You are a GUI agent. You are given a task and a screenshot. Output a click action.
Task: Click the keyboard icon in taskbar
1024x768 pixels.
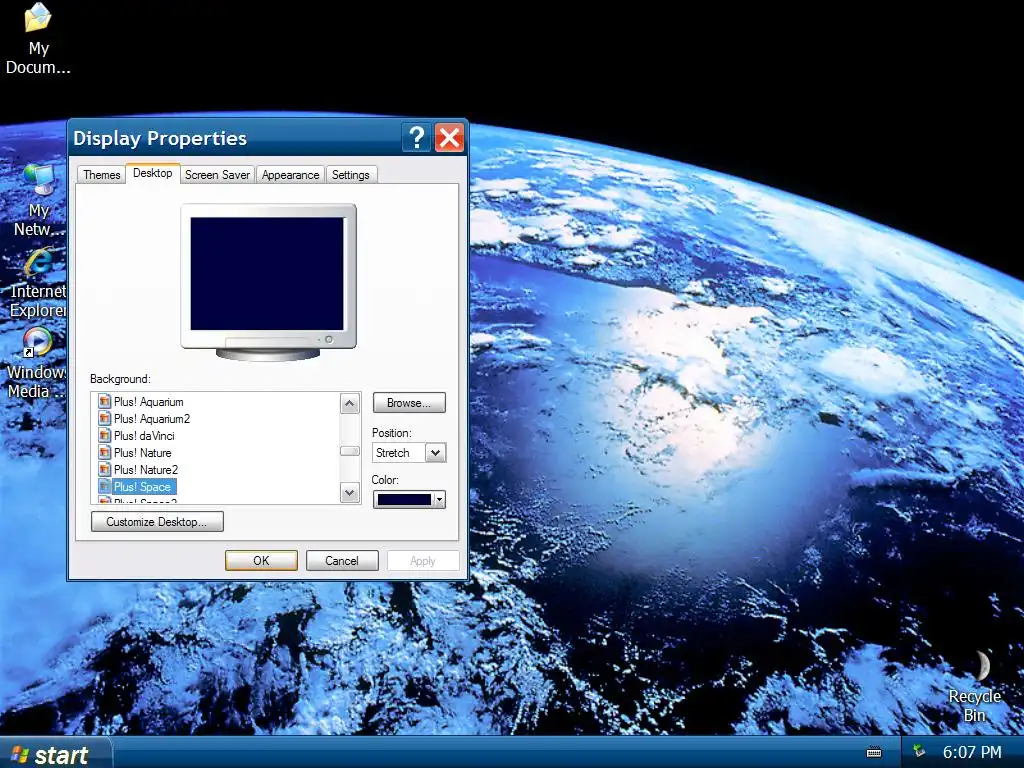click(x=874, y=752)
